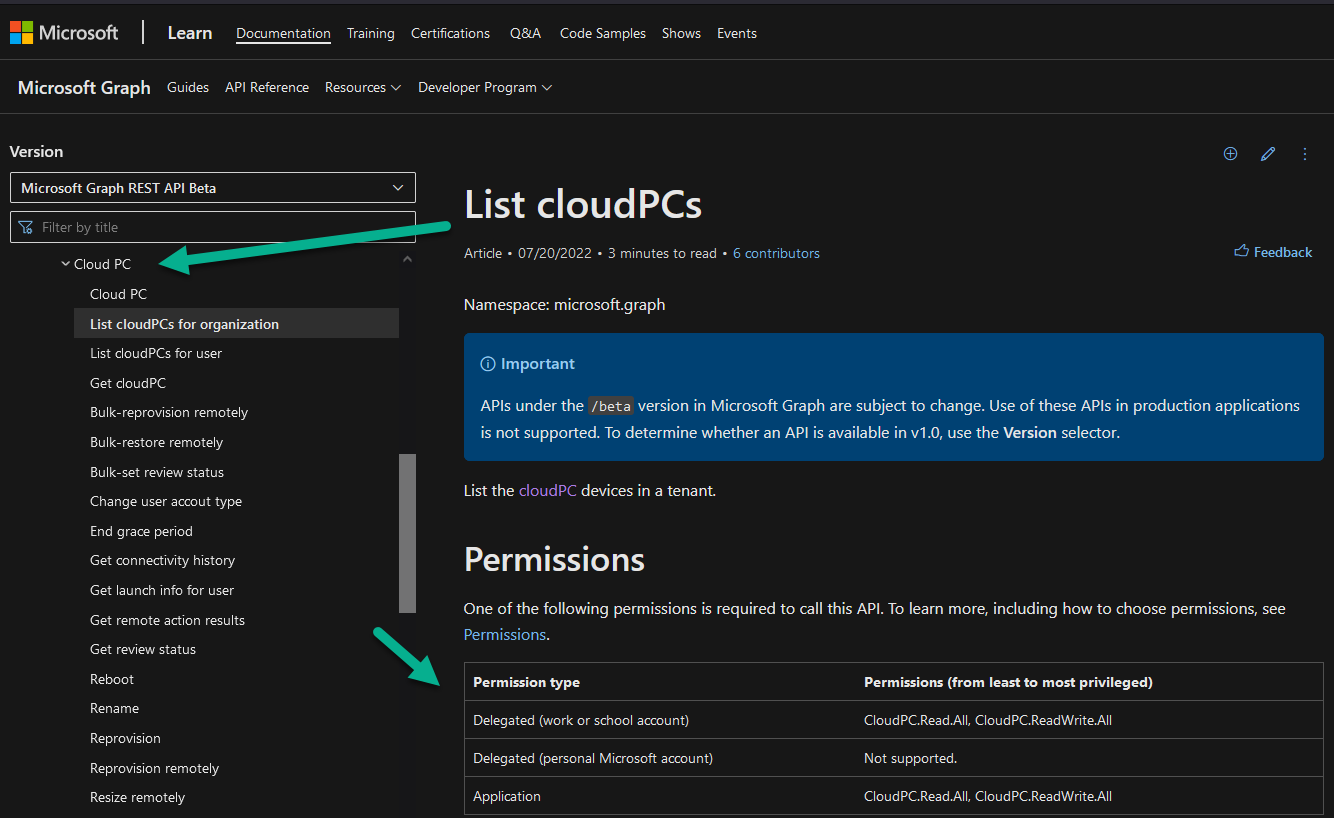Open List cloudPCs for user
Screen dimensions: 1334x818
pos(156,353)
